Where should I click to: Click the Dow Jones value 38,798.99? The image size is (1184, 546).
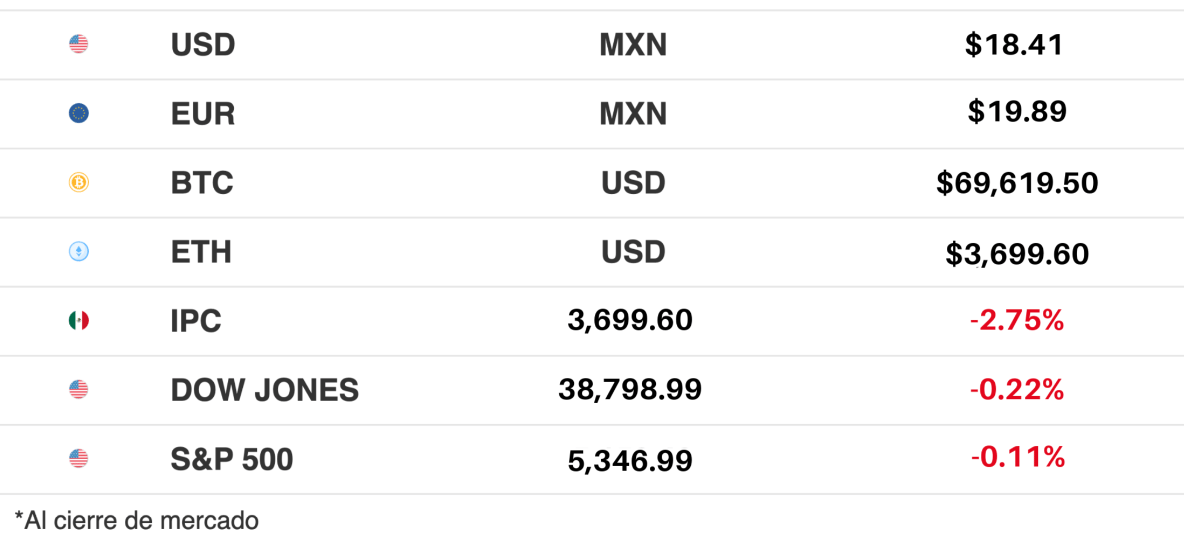[x=630, y=390]
